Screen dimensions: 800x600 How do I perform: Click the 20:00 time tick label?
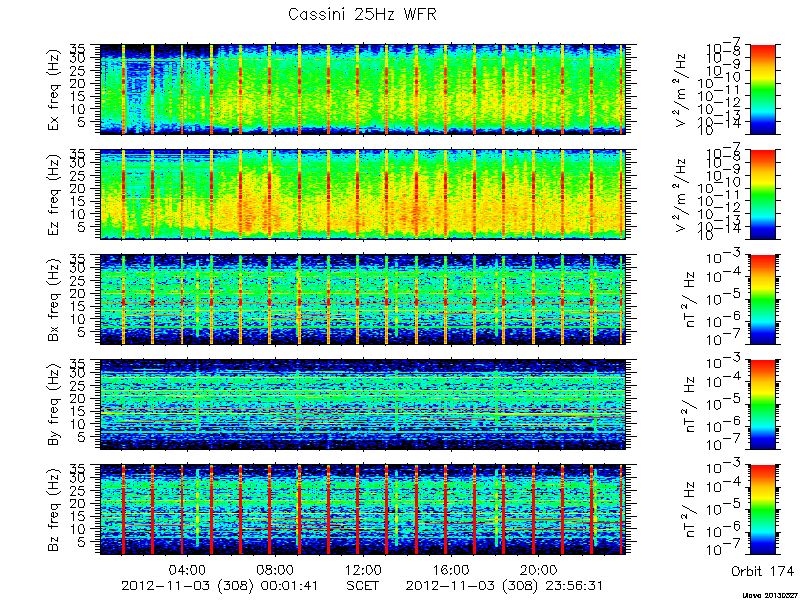click(538, 569)
